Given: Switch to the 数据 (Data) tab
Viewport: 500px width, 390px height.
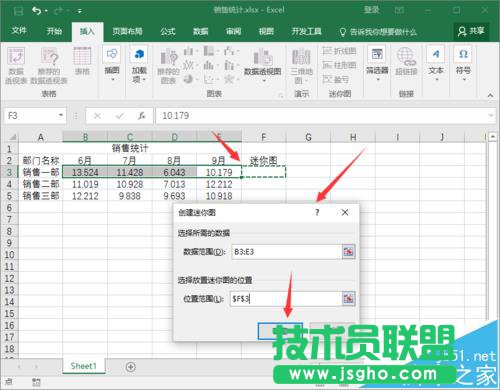Looking at the screenshot, I should 201,31.
